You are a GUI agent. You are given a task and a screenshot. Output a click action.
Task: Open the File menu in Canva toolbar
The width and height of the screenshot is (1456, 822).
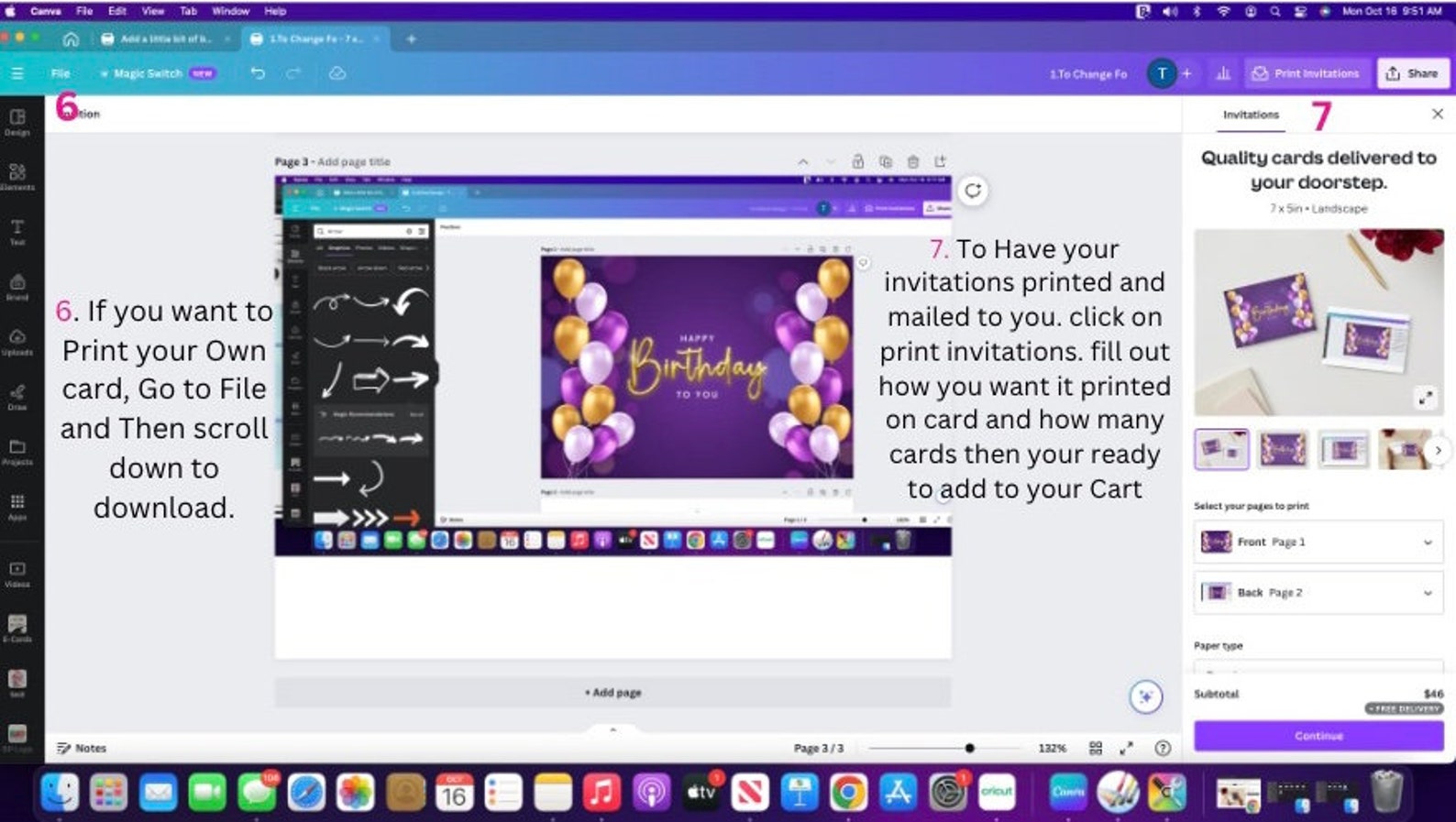click(x=61, y=73)
